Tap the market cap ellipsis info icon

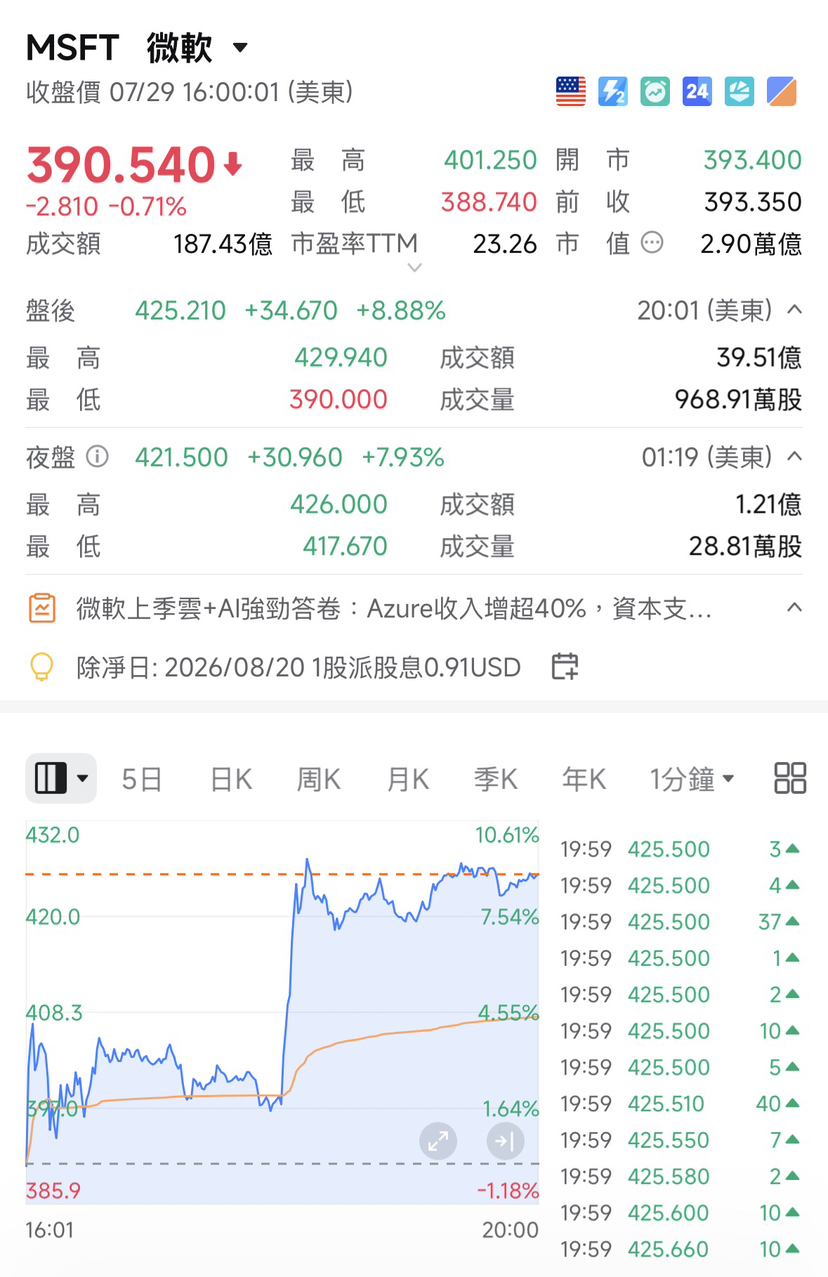(652, 243)
